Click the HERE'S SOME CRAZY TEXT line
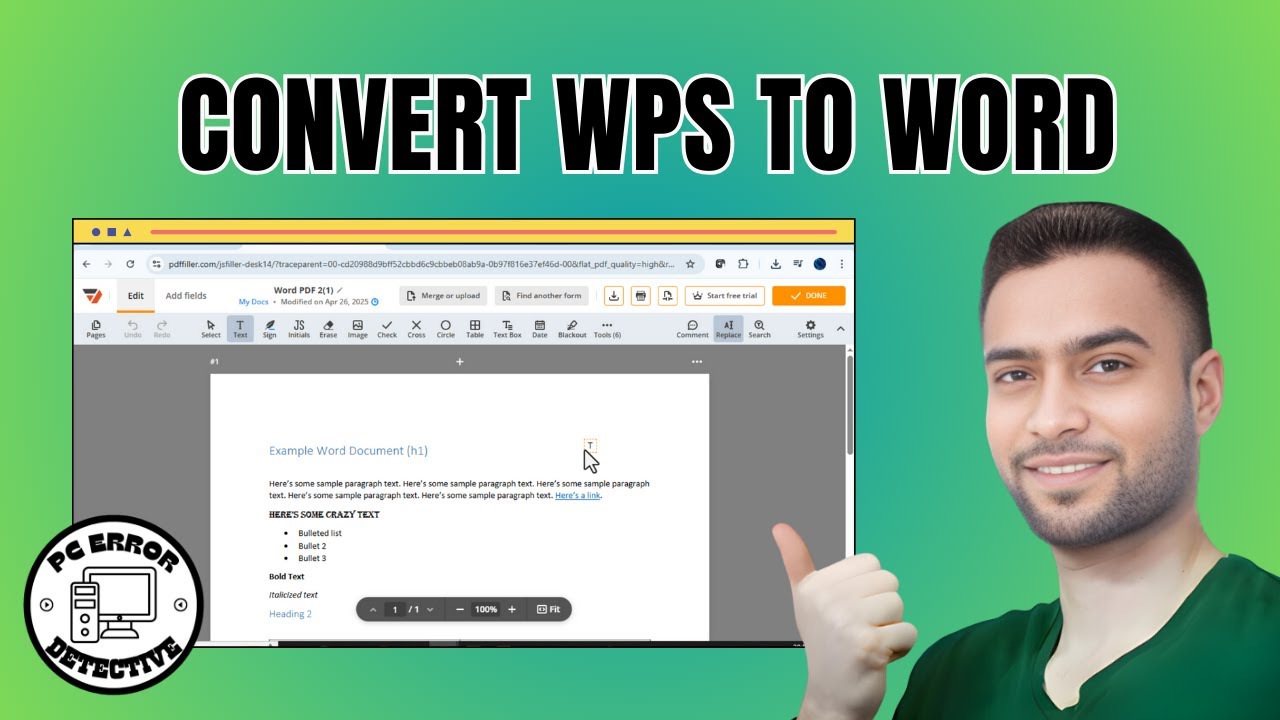The height and width of the screenshot is (720, 1280). pos(324,514)
